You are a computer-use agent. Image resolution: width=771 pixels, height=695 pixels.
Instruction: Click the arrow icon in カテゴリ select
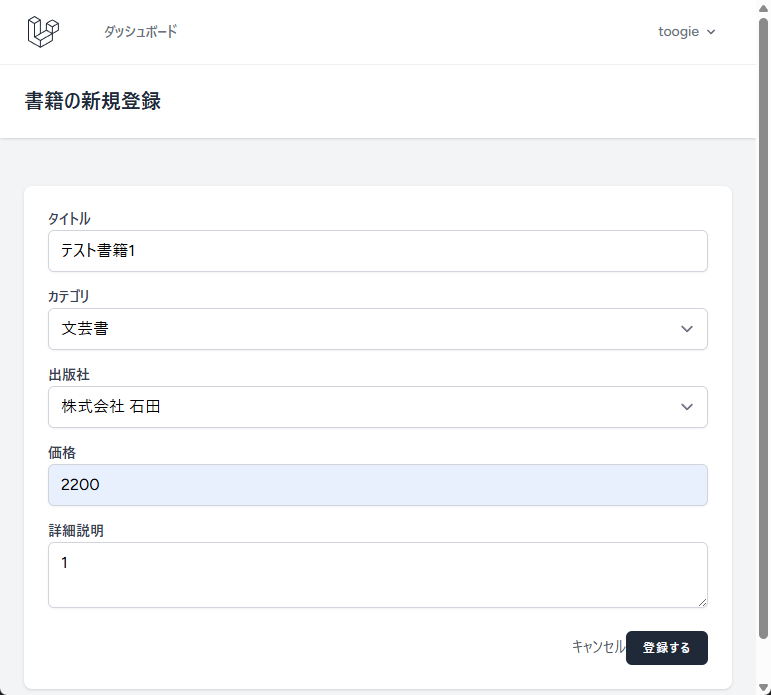pyautogui.click(x=686, y=329)
